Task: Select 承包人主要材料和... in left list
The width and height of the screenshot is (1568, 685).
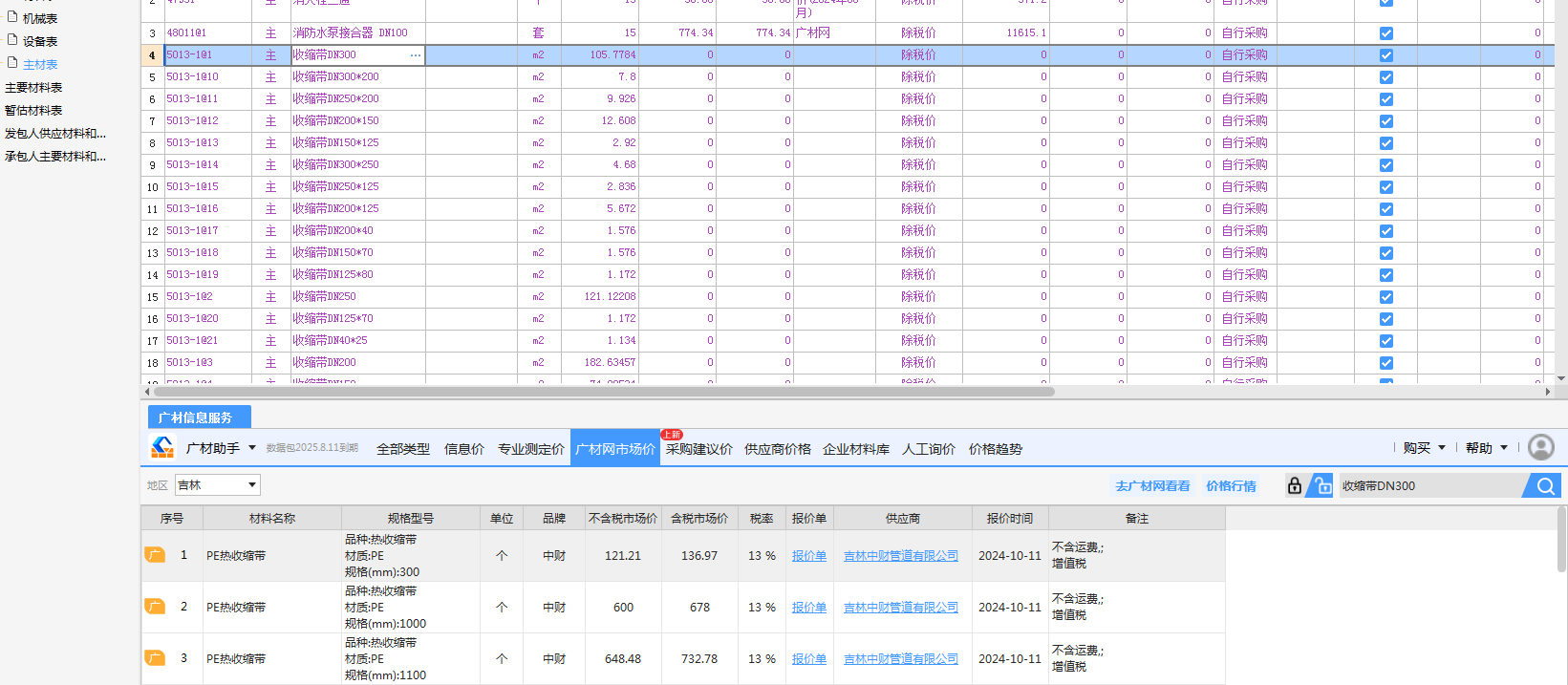Action: coord(55,156)
